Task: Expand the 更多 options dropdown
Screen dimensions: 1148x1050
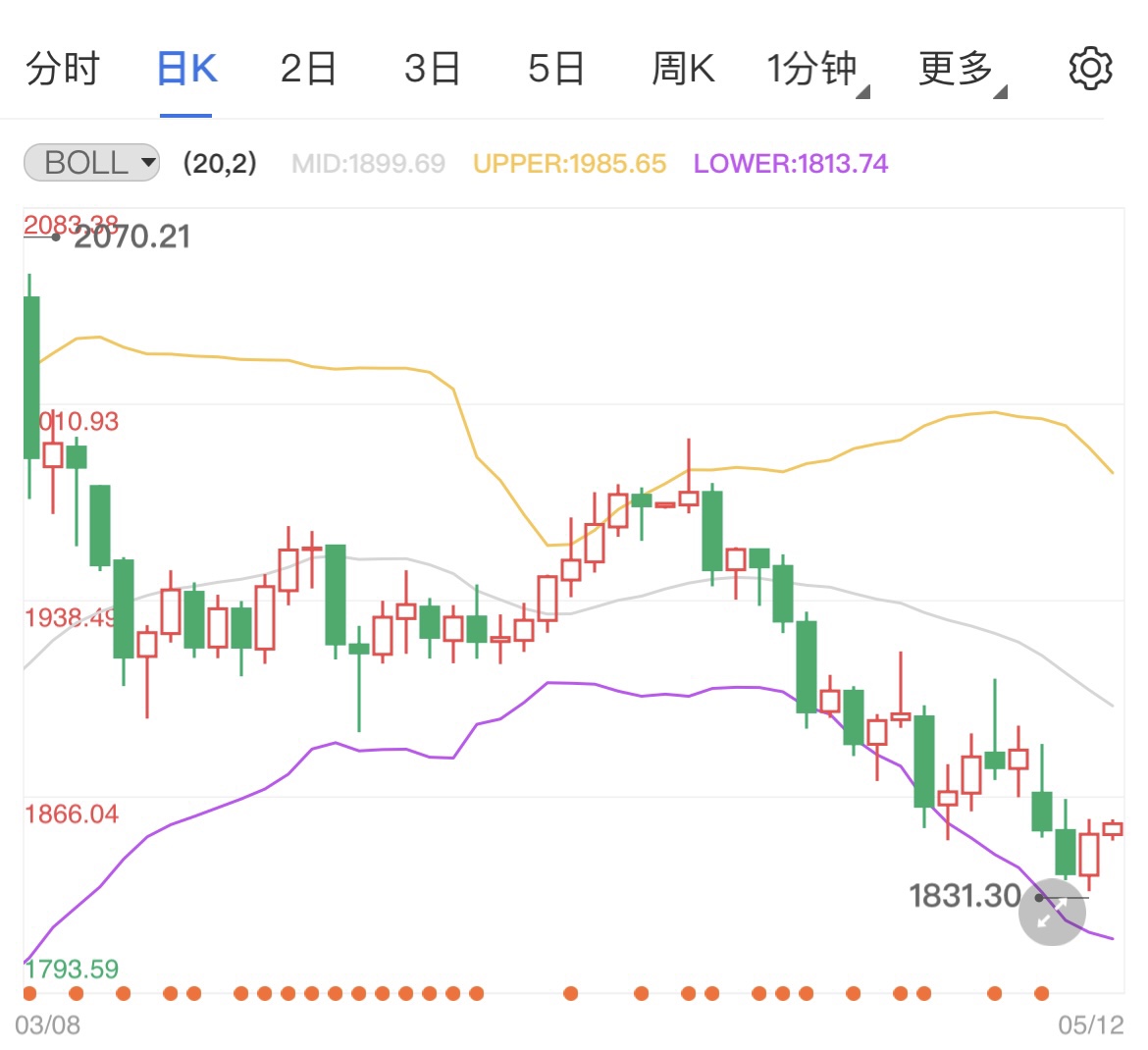Action: pos(954,68)
